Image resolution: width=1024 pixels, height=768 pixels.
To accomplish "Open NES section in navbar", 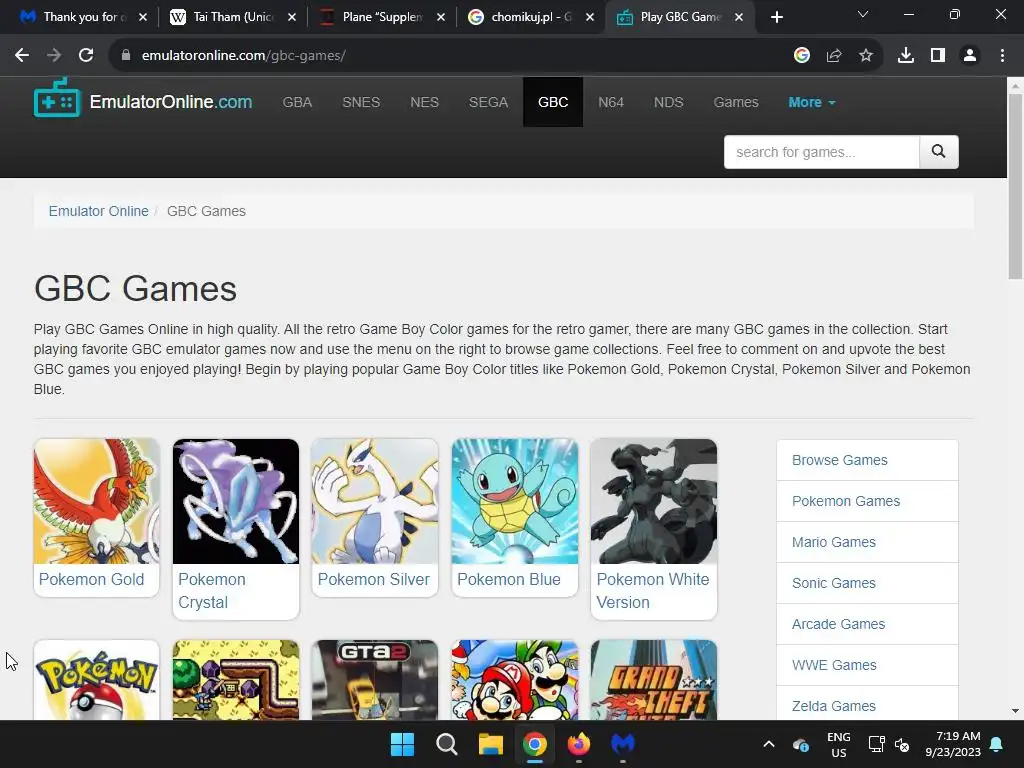I will pos(424,103).
